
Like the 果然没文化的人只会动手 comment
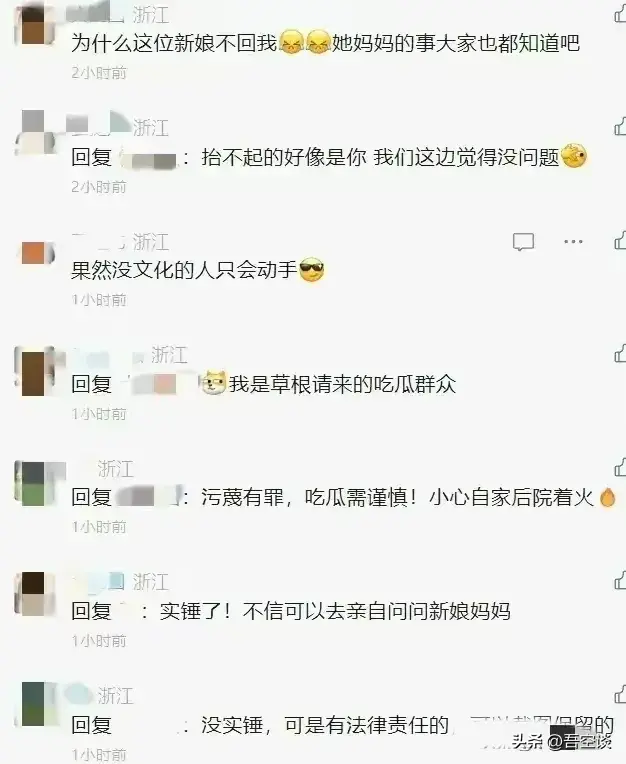pyautogui.click(x=620, y=240)
